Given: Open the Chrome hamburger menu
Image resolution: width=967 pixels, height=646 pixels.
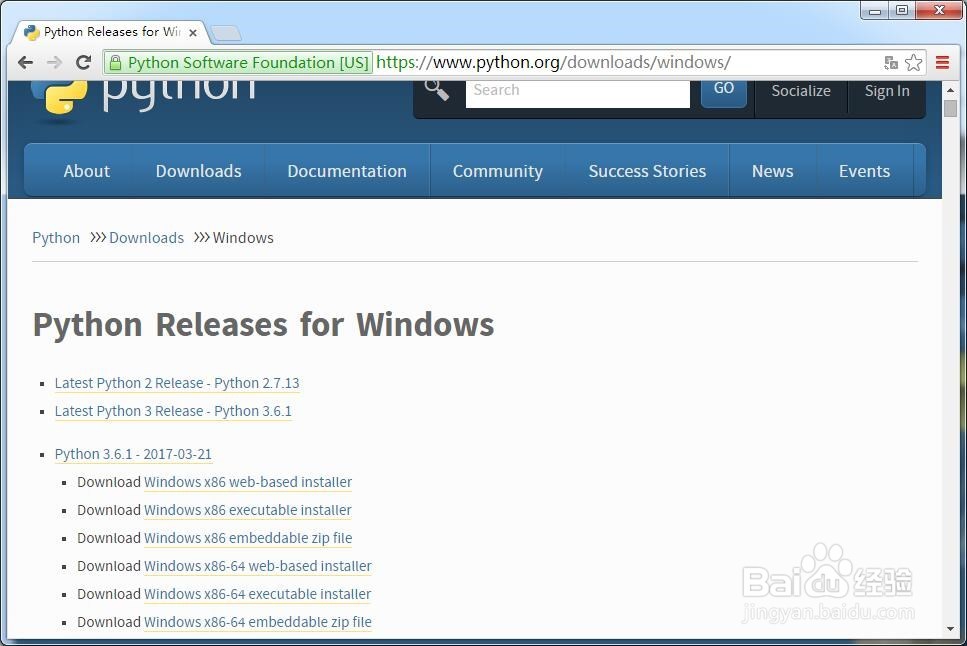Looking at the screenshot, I should 942,62.
